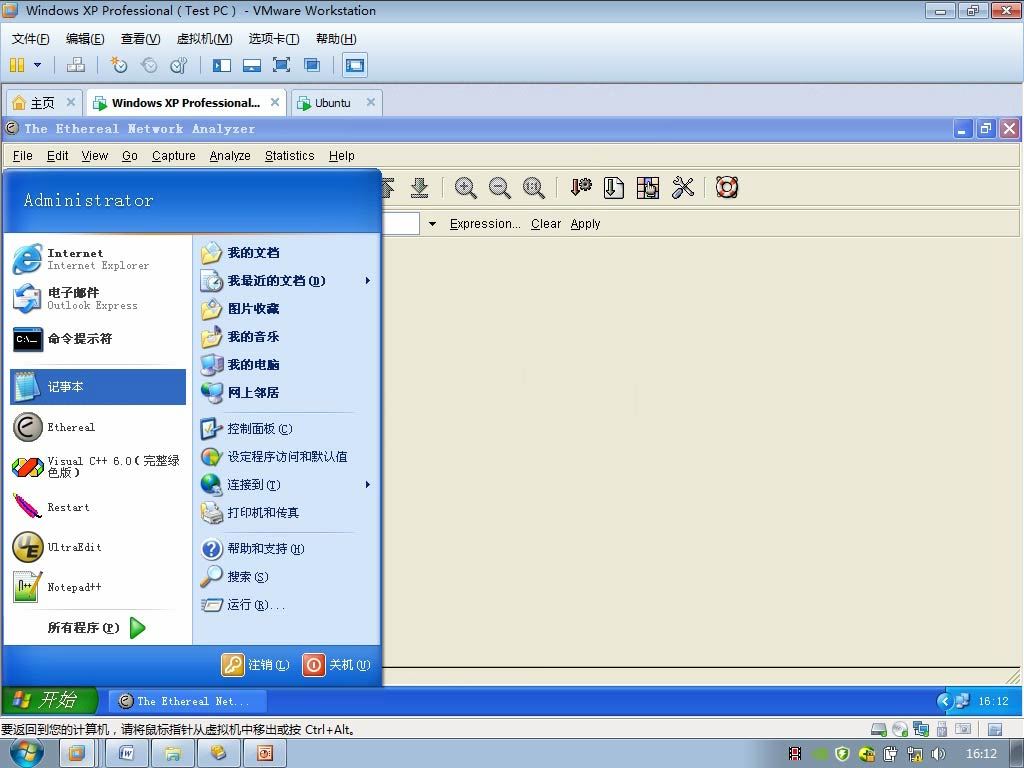1024x768 pixels.
Task: Launch Notepad++ from the start menu
Action: 98,587
